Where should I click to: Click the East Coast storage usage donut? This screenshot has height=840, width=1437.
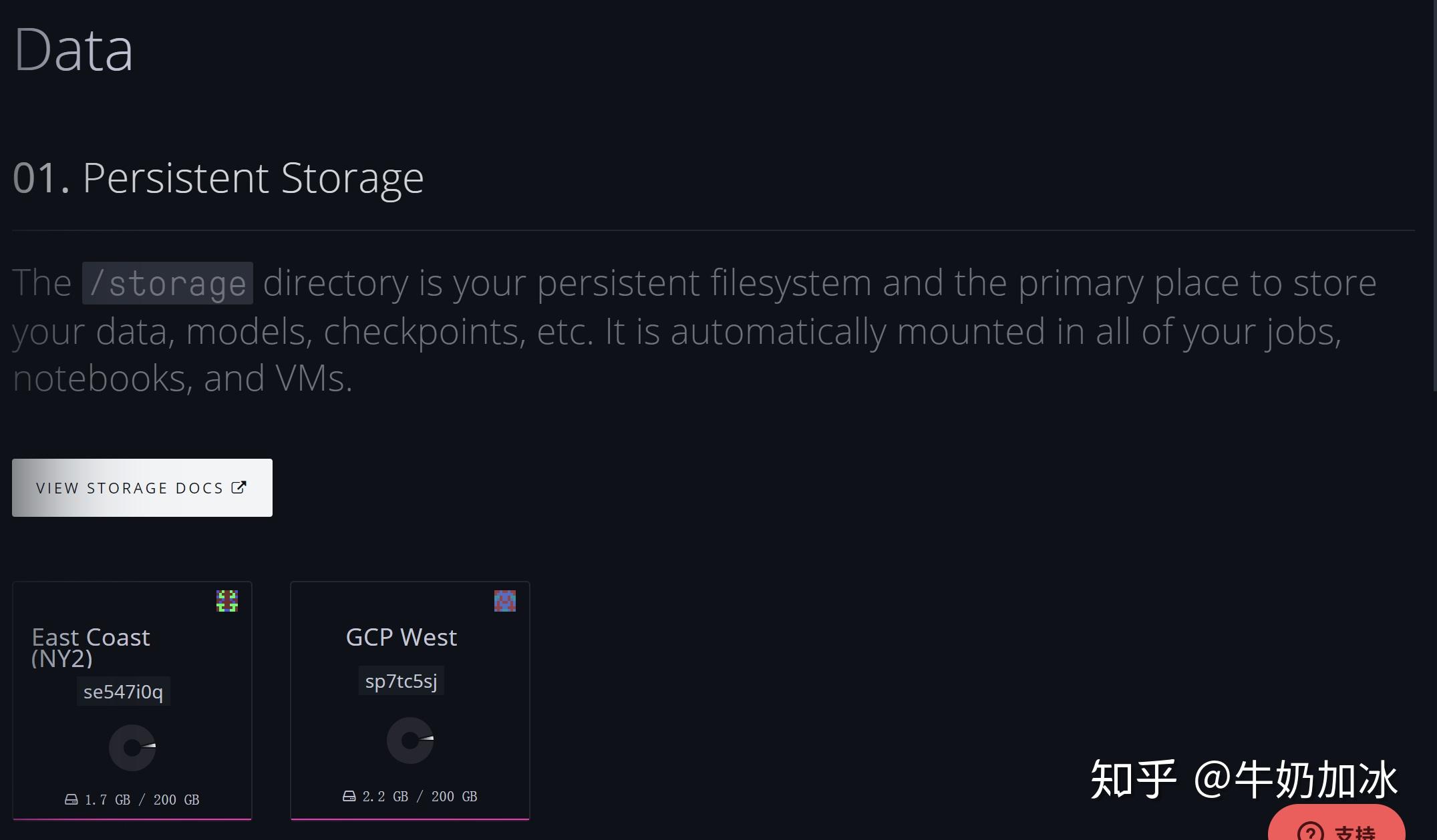click(x=134, y=747)
